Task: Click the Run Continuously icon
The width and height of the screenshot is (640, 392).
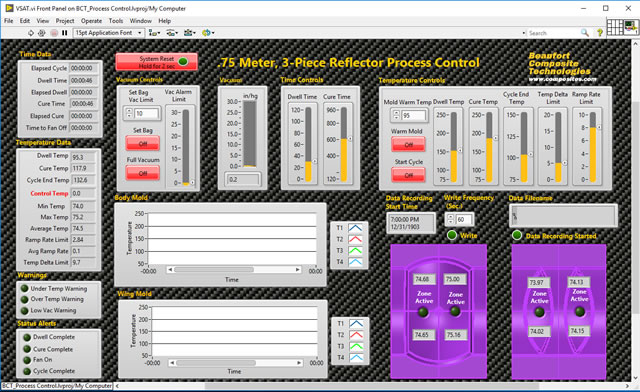Action: (x=42, y=33)
